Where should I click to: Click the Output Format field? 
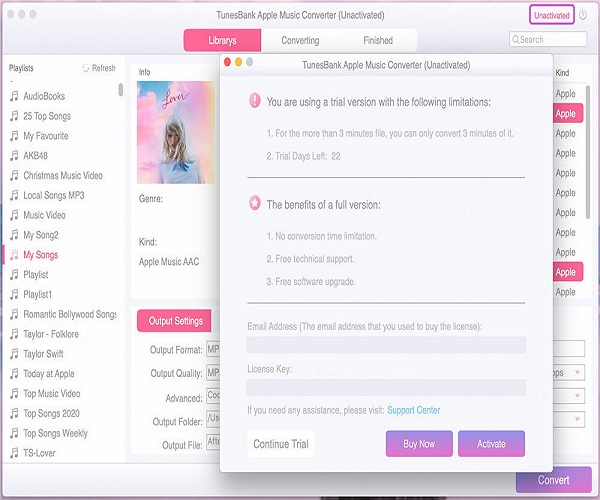213,349
